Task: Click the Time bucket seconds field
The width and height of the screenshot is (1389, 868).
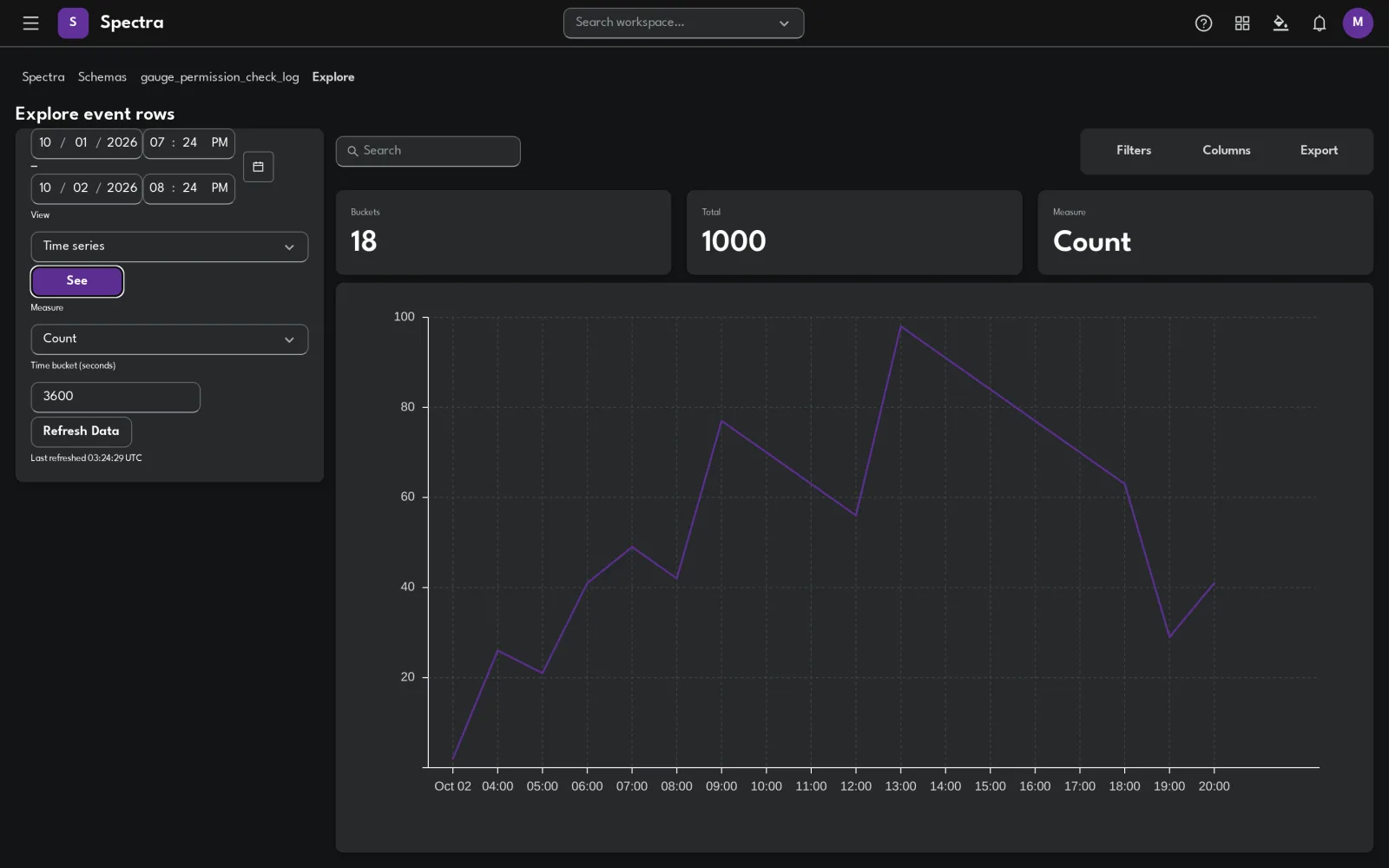Action: (115, 397)
